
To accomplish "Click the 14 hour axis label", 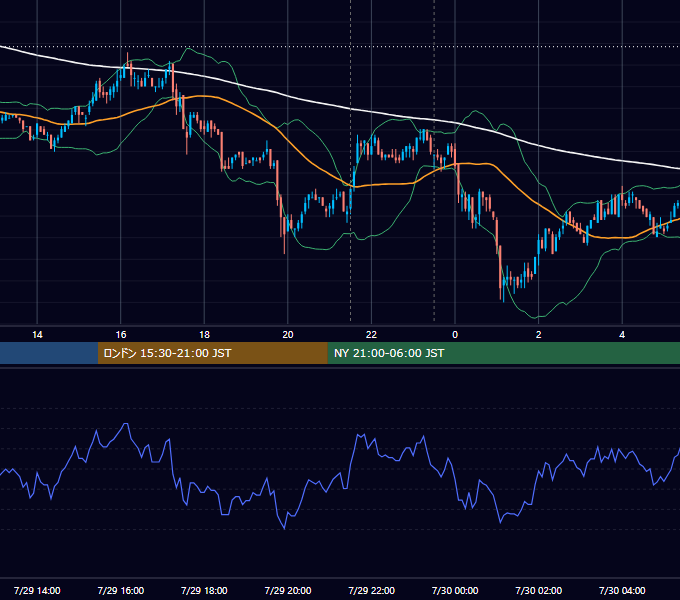I will pyautogui.click(x=37, y=335).
